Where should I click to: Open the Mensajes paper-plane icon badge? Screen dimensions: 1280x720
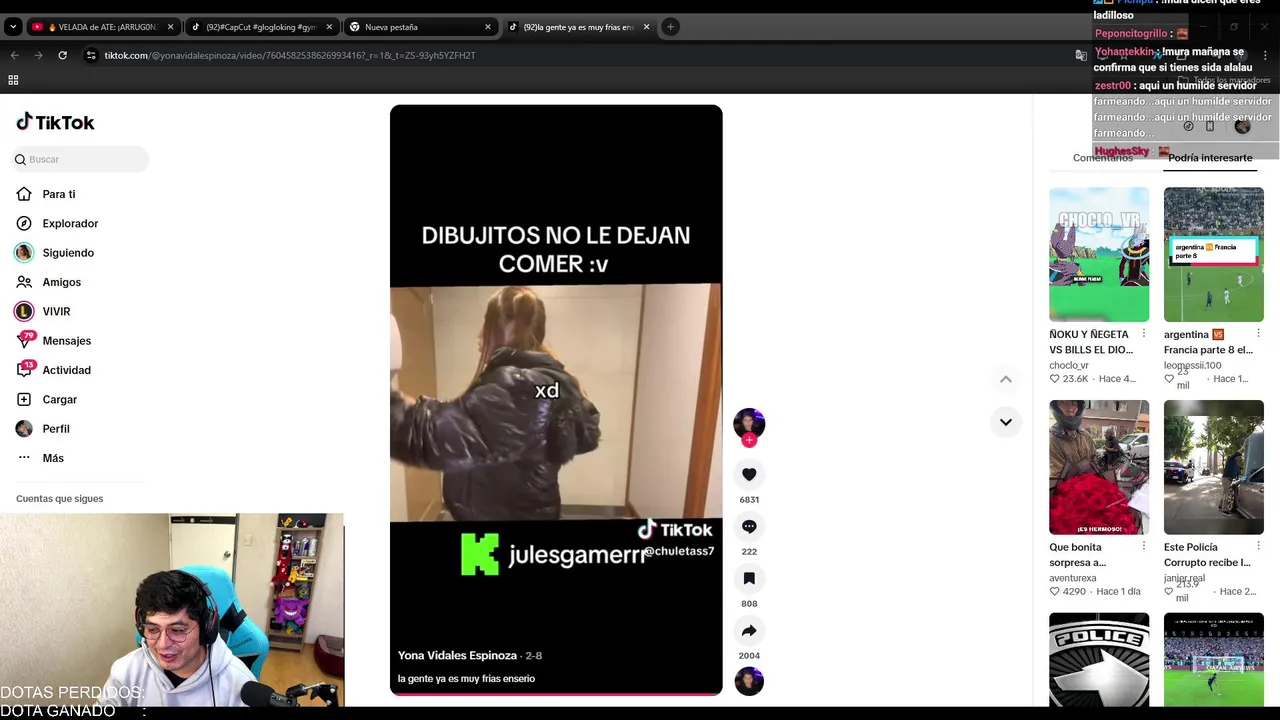tap(25, 340)
